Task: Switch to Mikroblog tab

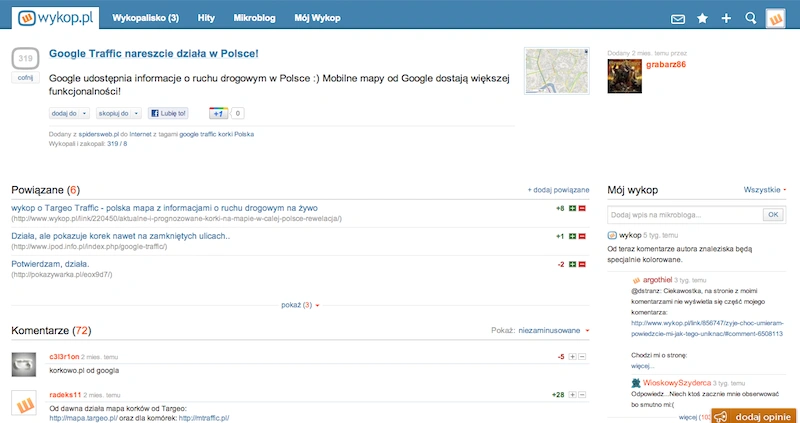Action: point(254,18)
